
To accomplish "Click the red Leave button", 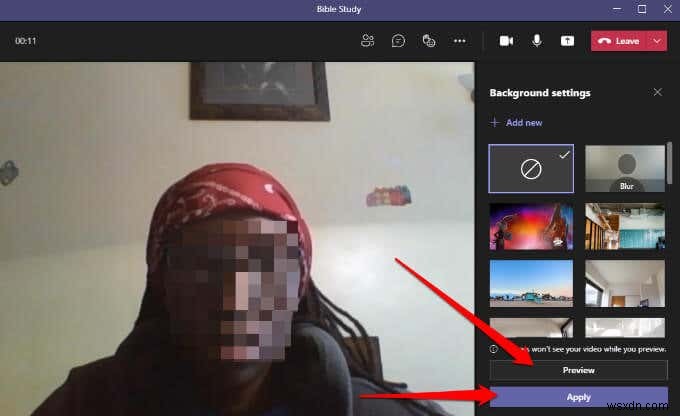I will coord(619,41).
